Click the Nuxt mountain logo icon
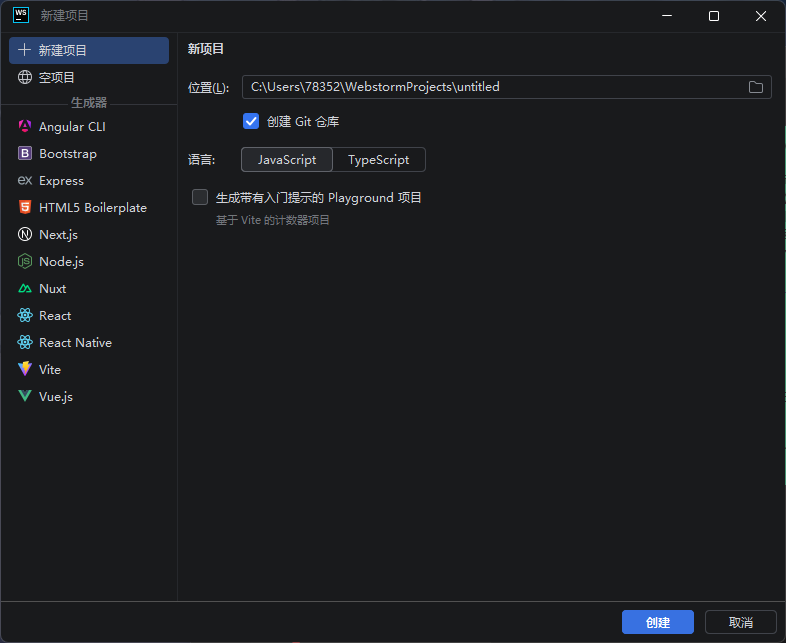Screen dimensions: 786x643 click(25, 288)
